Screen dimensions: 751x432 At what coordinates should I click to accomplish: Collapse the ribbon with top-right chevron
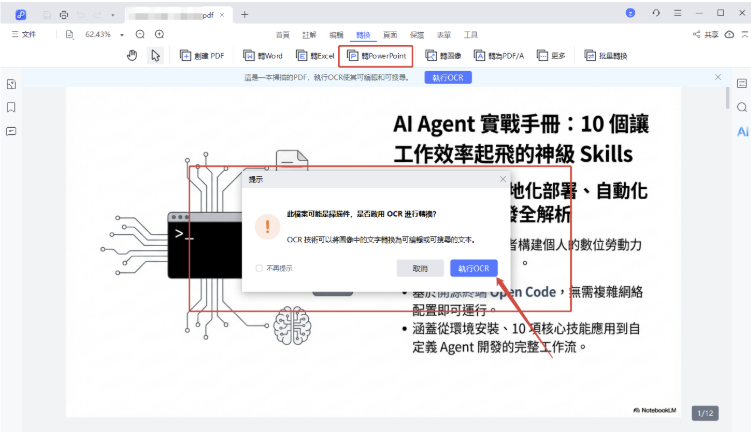pos(745,34)
